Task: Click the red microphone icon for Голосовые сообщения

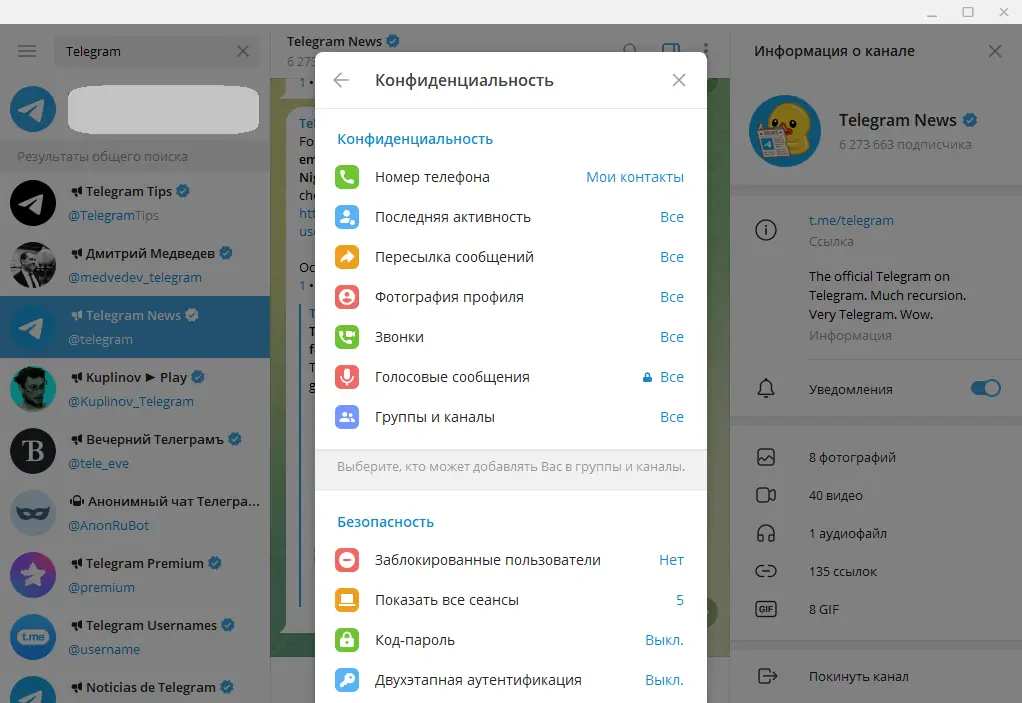Action: [x=347, y=377]
